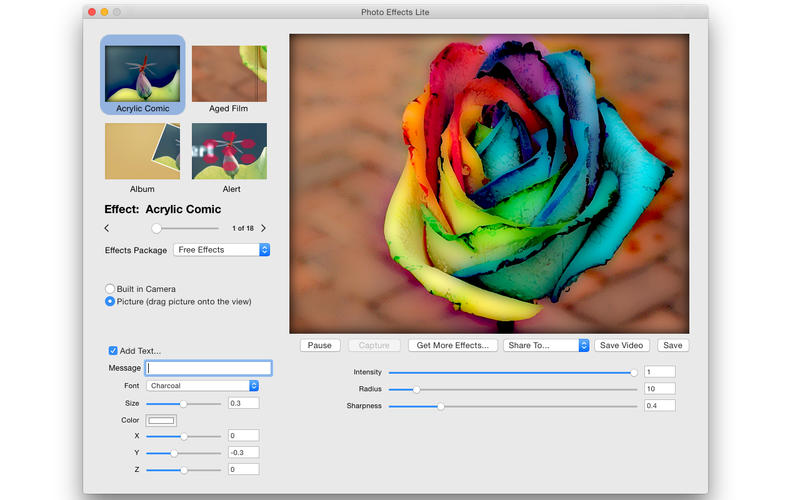800x500 pixels.
Task: Go to next effects page arrow
Action: coord(263,229)
